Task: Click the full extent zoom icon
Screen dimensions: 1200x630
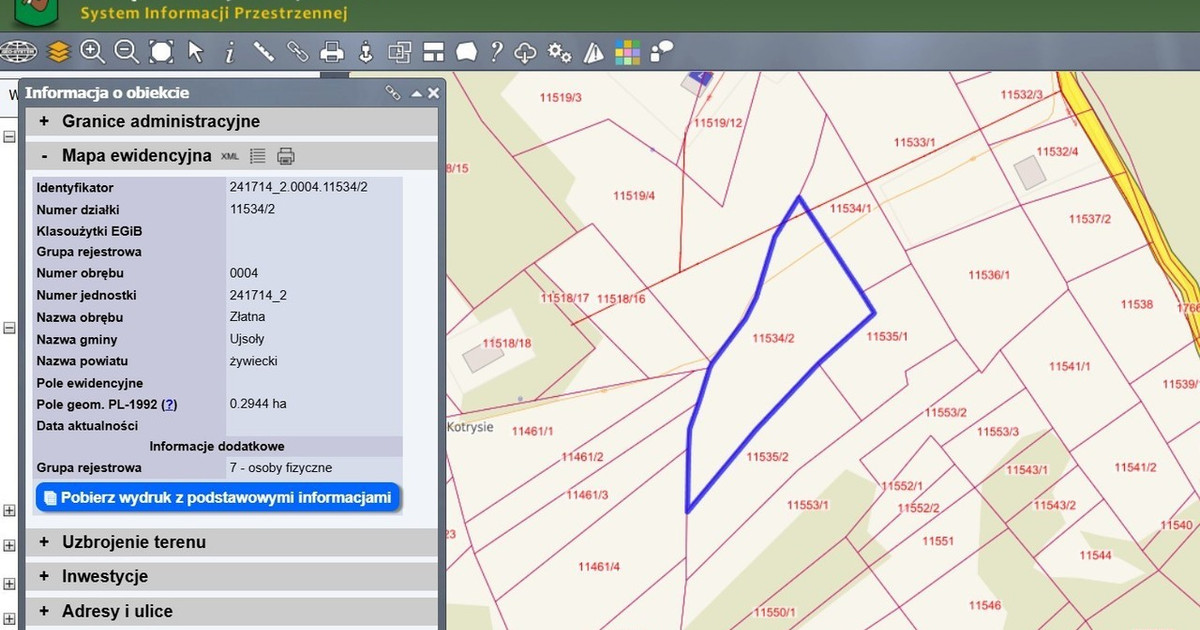Action: point(162,51)
